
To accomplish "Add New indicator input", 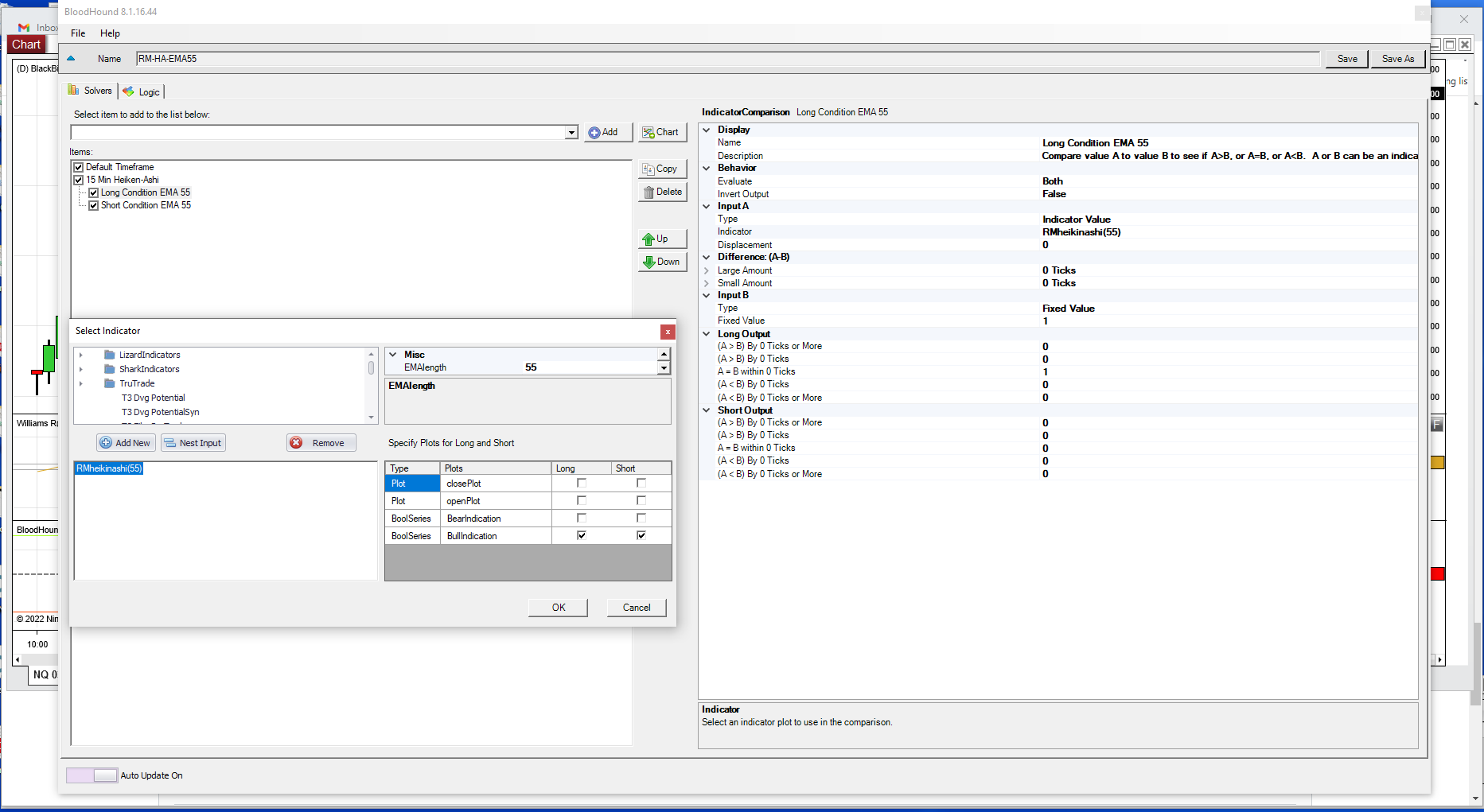I will point(126,443).
